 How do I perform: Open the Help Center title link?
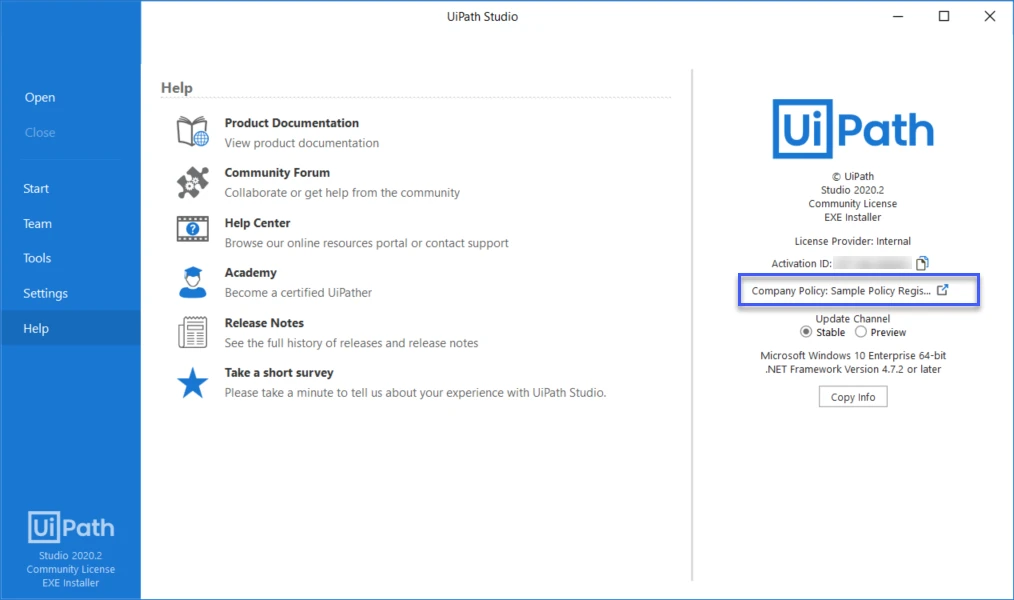pyautogui.click(x=257, y=222)
